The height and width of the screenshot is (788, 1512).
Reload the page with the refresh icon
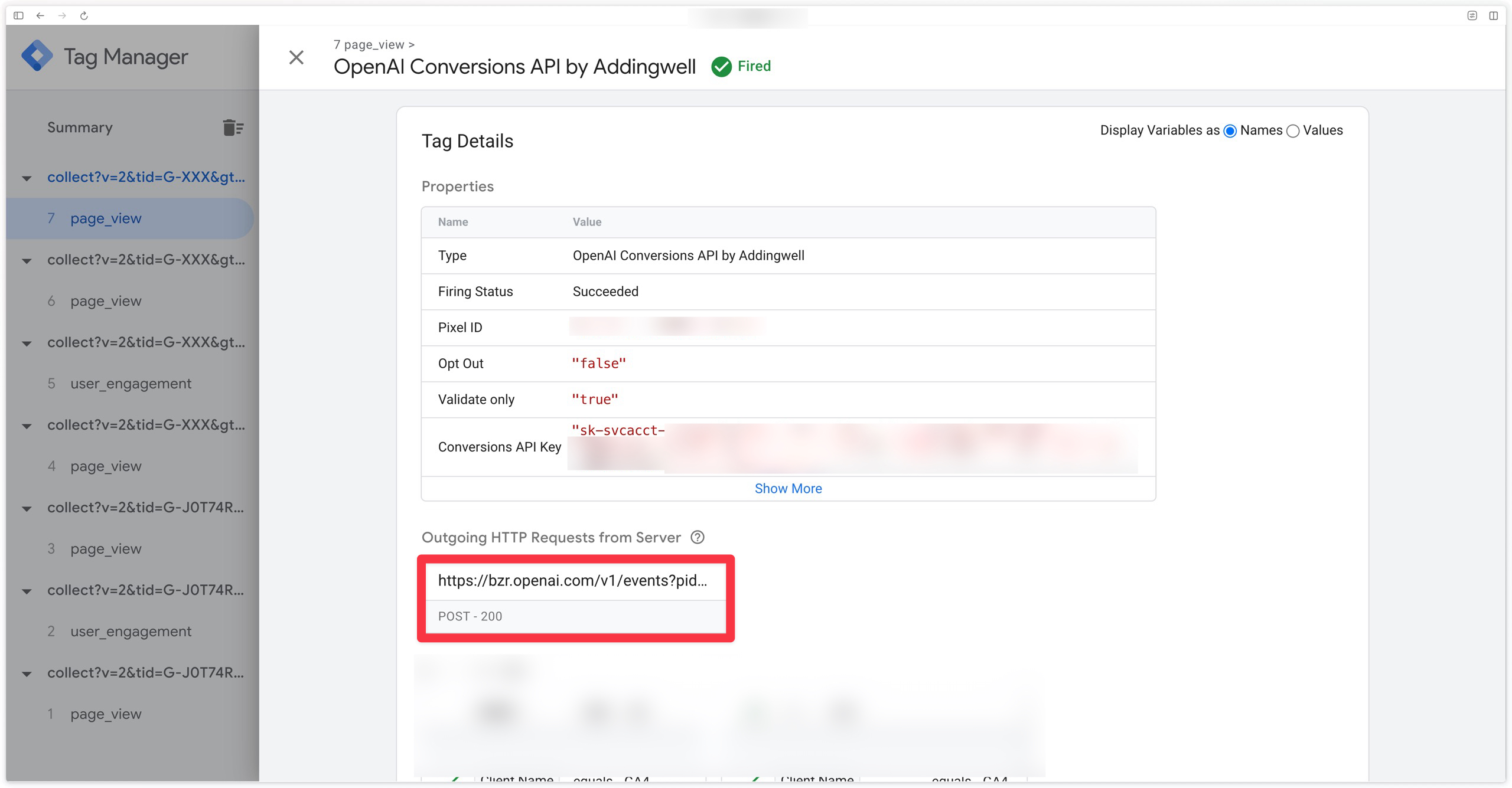[84, 15]
